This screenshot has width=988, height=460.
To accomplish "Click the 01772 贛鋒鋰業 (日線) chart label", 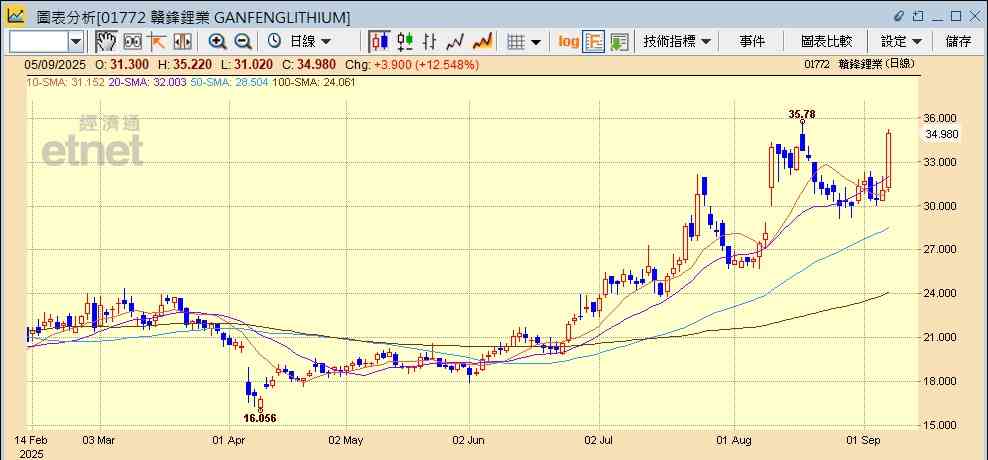I will point(859,64).
